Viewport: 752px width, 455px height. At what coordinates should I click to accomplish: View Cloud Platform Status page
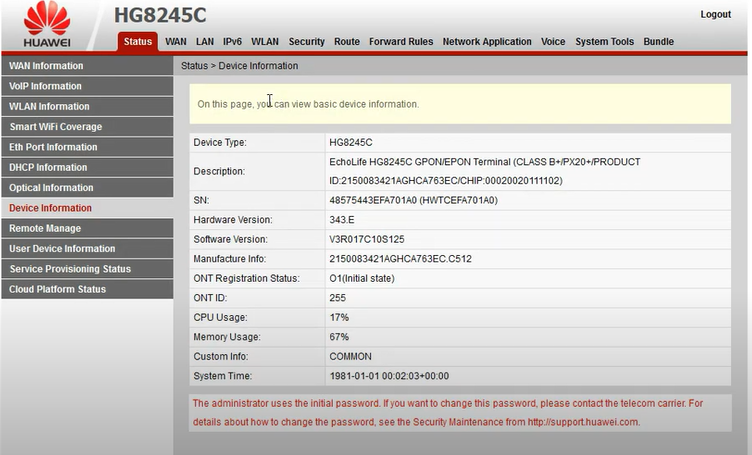(x=57, y=289)
